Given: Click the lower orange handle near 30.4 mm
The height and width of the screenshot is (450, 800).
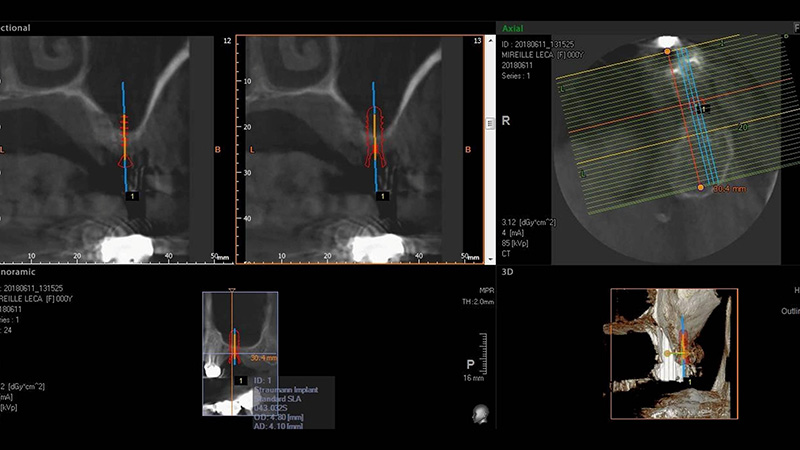Looking at the screenshot, I should pos(700,187).
